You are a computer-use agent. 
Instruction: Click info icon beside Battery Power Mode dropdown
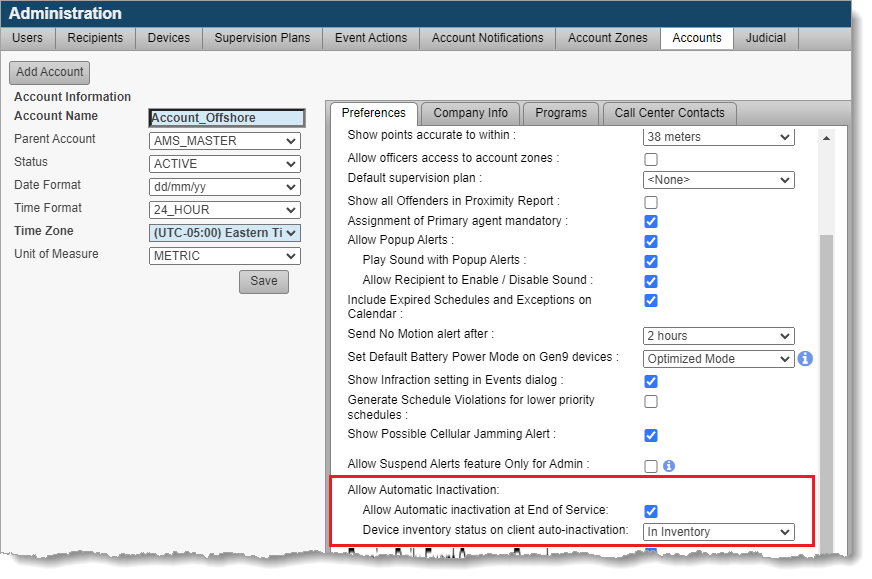805,358
